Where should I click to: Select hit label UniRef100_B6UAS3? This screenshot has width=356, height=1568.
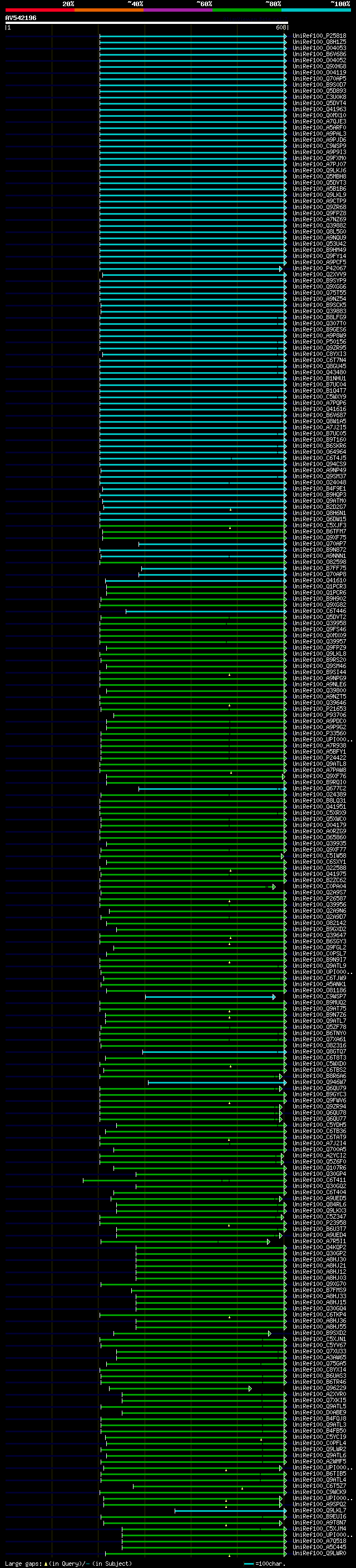(319, 1376)
